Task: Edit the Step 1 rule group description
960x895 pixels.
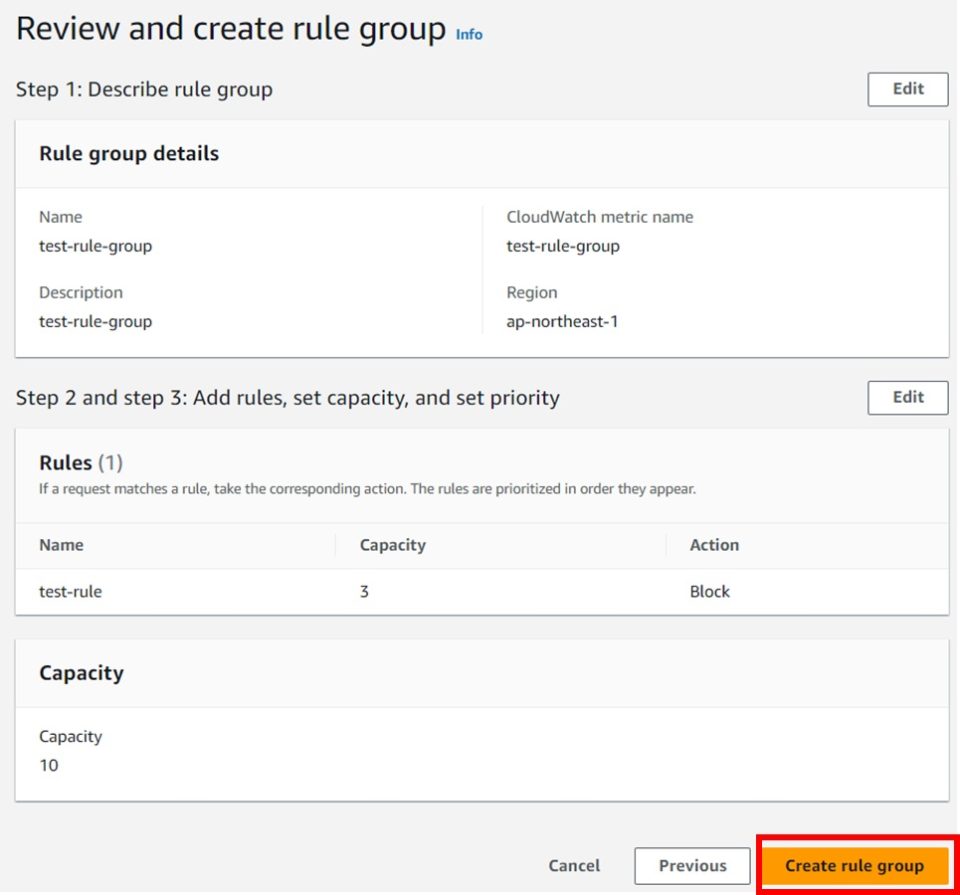Action: (x=906, y=89)
